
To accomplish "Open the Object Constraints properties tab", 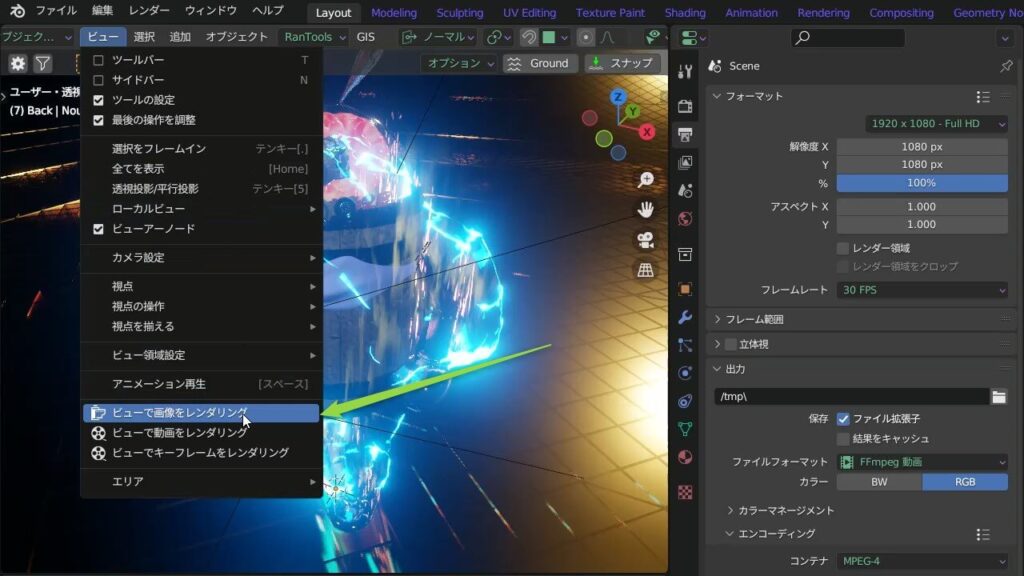I will pos(684,401).
